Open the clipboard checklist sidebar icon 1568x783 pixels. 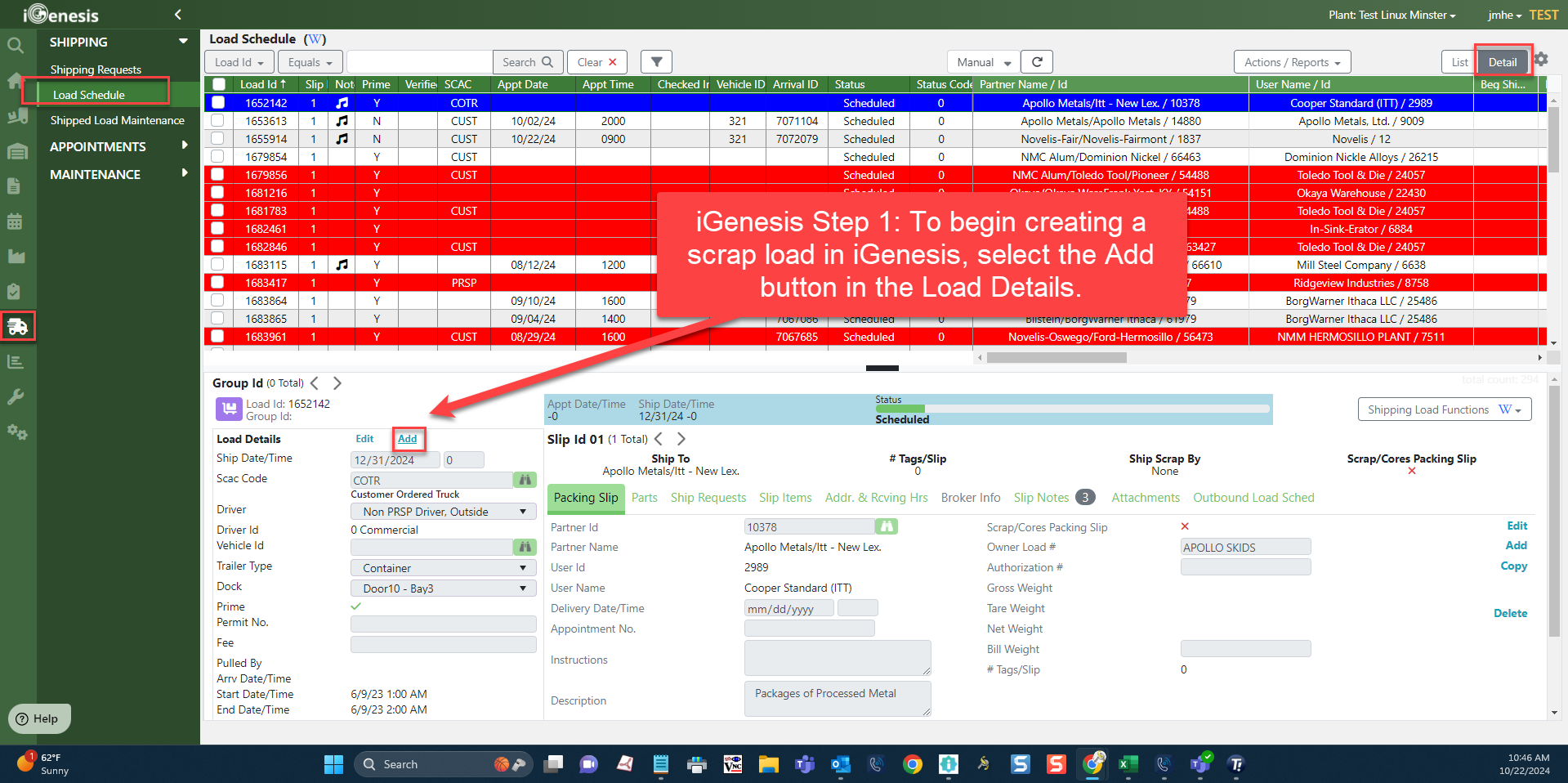click(14, 292)
